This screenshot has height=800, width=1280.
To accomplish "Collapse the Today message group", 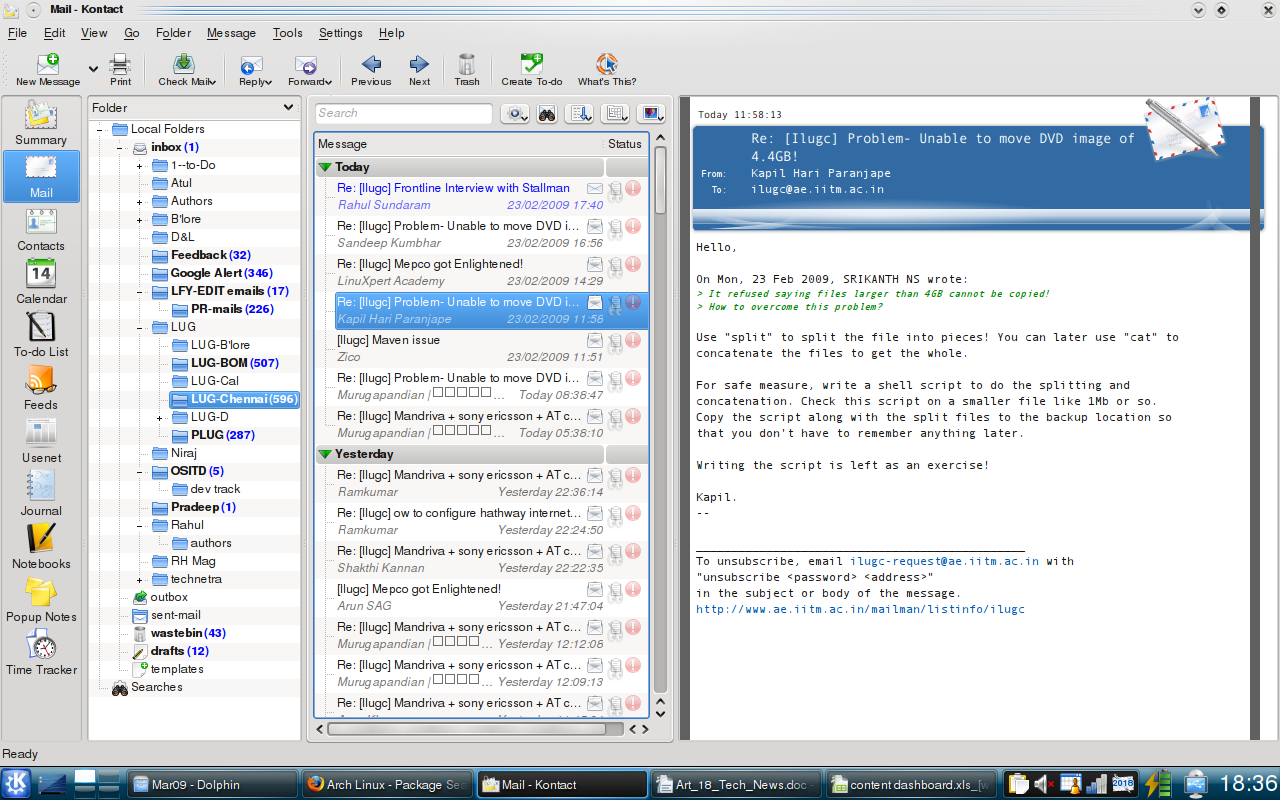I will tap(325, 168).
